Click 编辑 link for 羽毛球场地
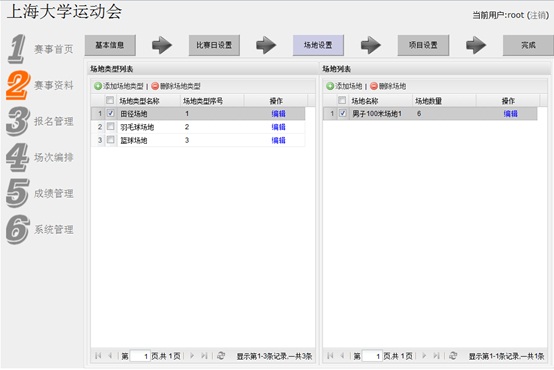The image size is (554, 370). 278,127
